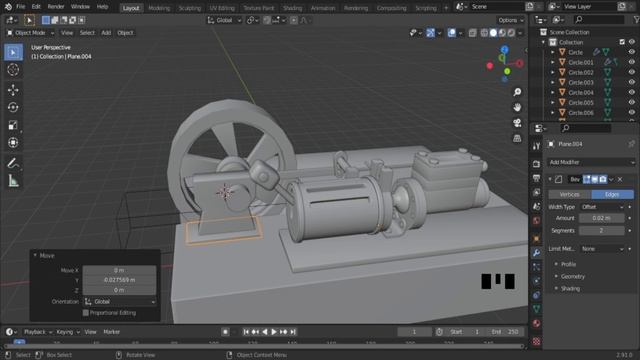
Task: Open Width Type Offset dropdown
Action: coord(602,207)
